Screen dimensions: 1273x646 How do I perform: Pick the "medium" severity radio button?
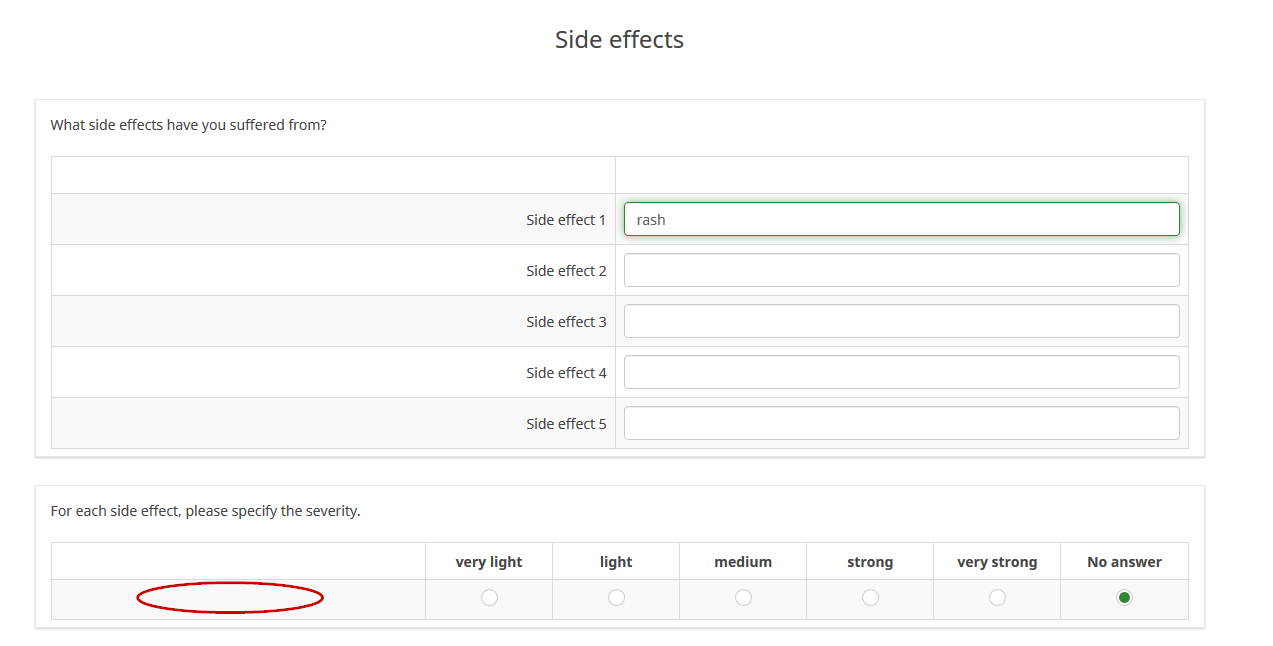[743, 597]
